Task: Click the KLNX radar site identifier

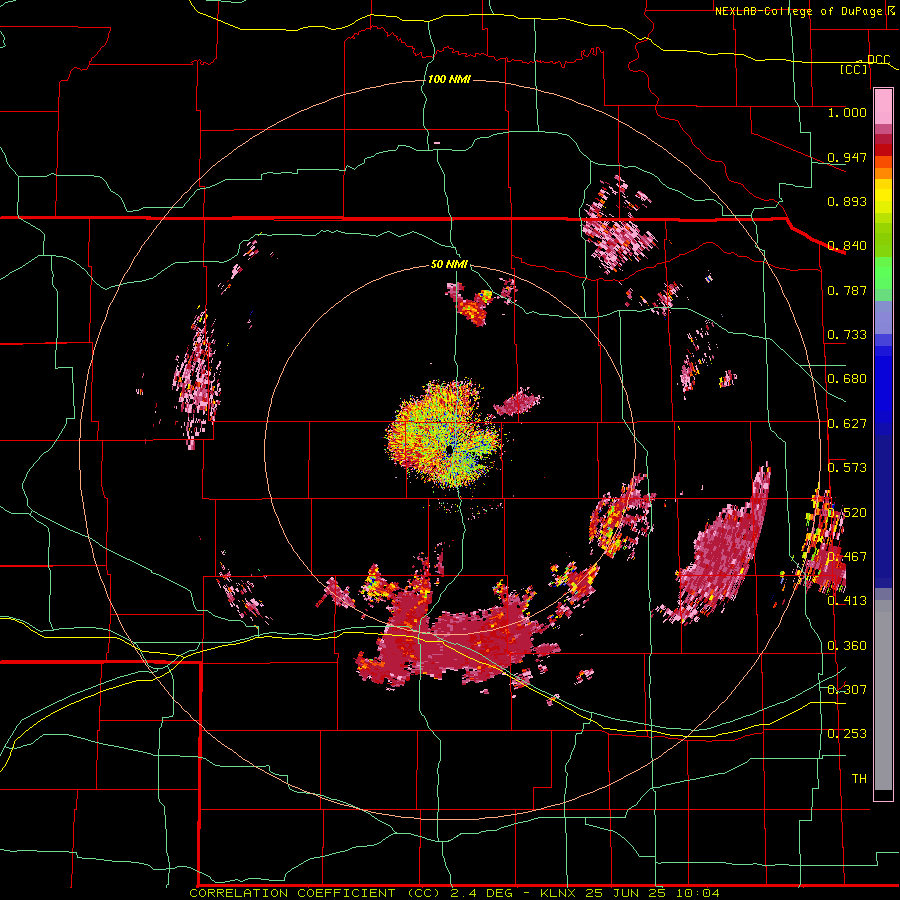Action: (x=558, y=893)
